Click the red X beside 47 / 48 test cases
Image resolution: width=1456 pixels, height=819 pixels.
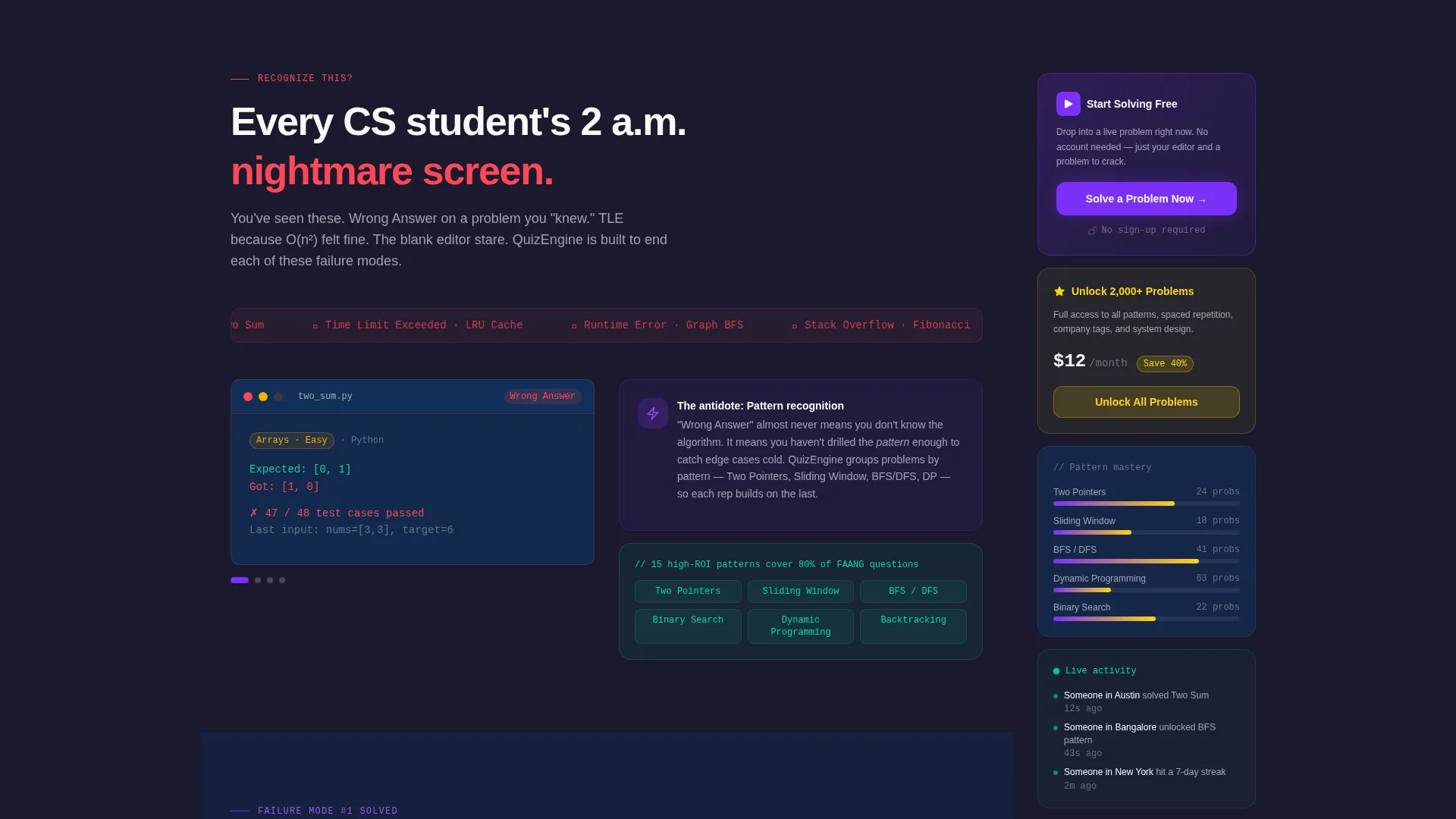[x=254, y=513]
